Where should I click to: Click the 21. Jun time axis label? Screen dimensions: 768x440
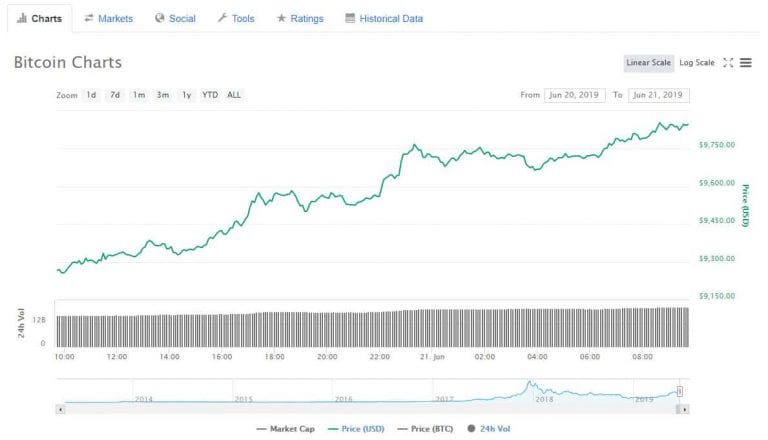pyautogui.click(x=432, y=357)
